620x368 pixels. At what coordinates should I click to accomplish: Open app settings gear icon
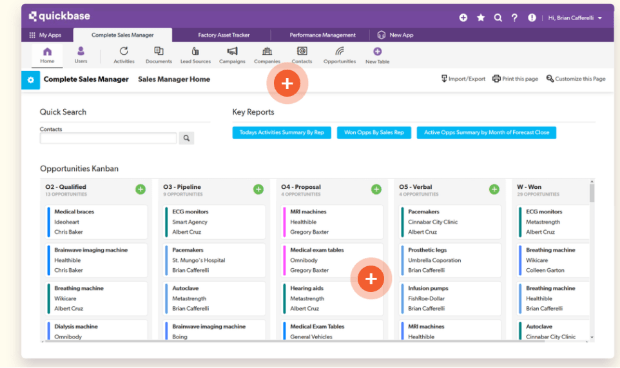click(x=30, y=80)
